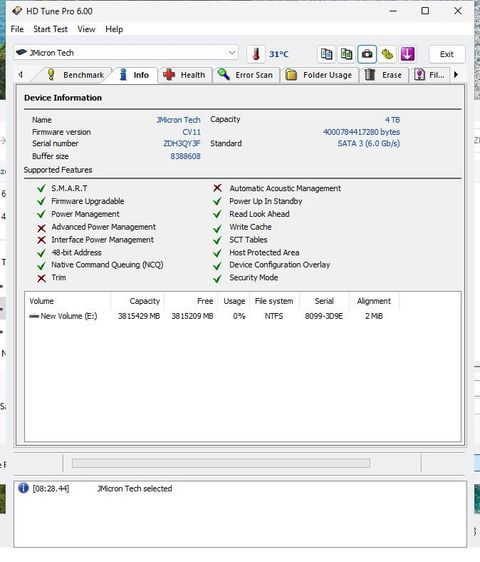
Task: Click the firmware version CV11 value
Action: coord(191,132)
